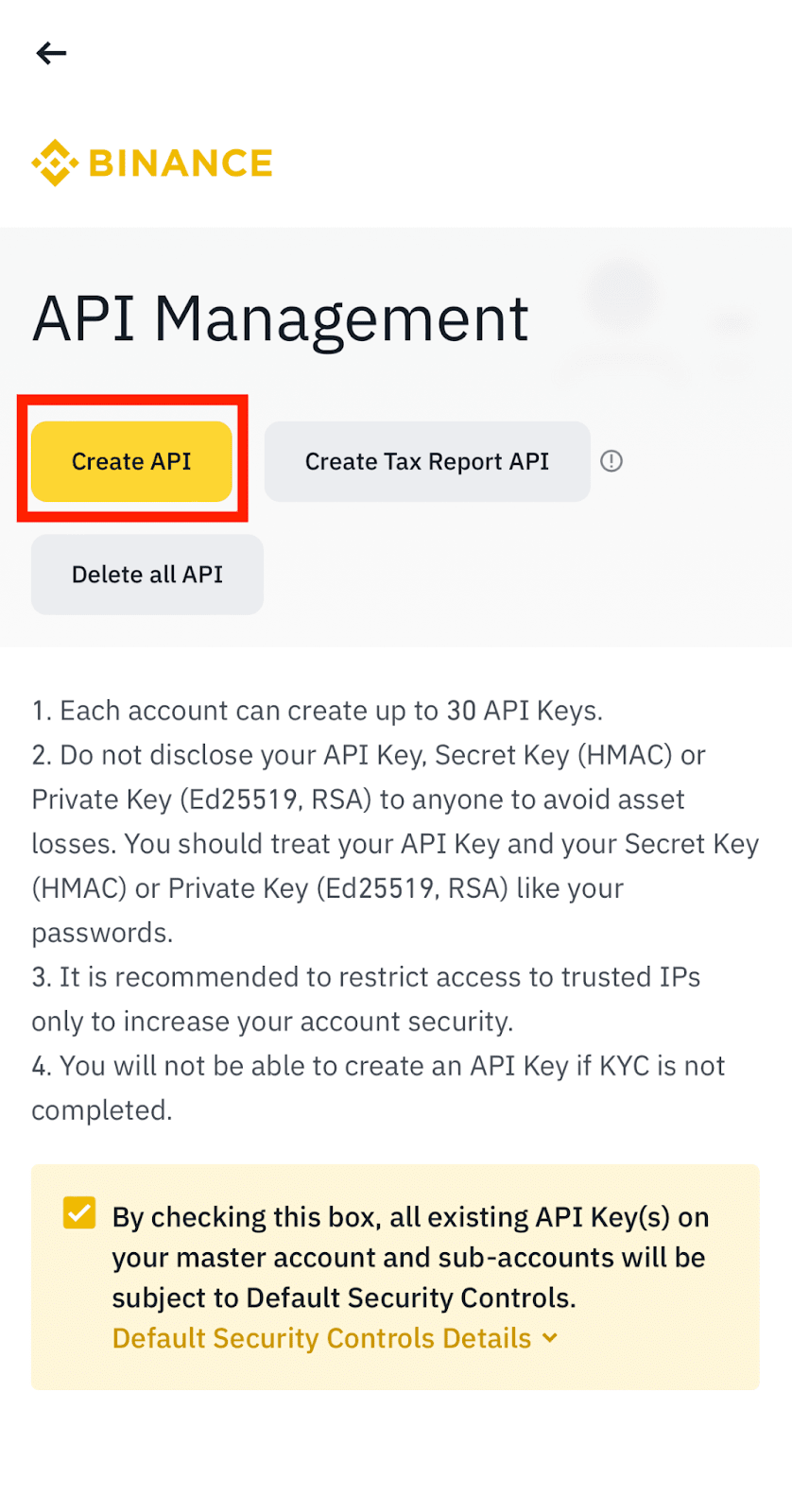Click the BINANCE wordmark text

(x=181, y=163)
